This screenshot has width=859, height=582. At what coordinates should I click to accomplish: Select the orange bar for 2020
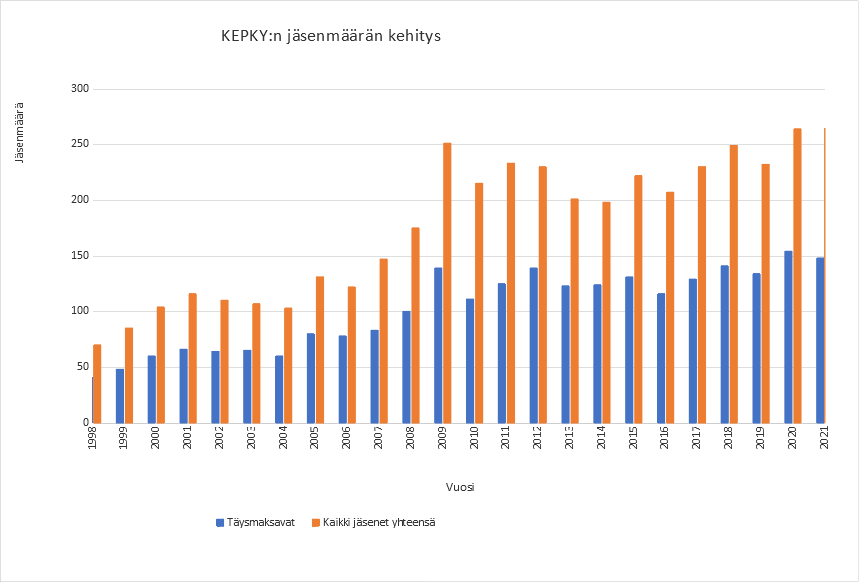[797, 276]
